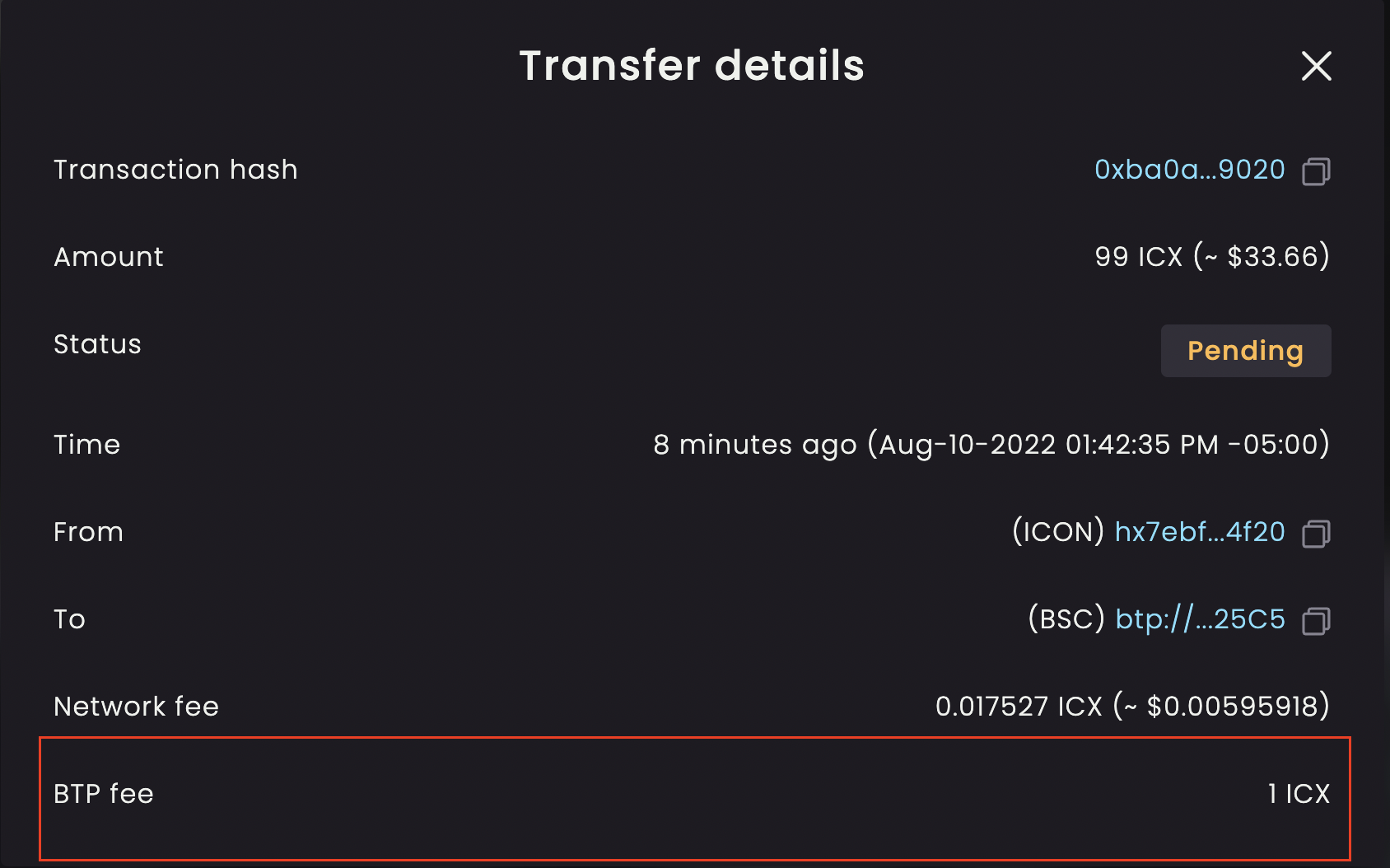Image resolution: width=1390 pixels, height=868 pixels.
Task: Copy the From address using its copy icon
Action: (x=1318, y=533)
